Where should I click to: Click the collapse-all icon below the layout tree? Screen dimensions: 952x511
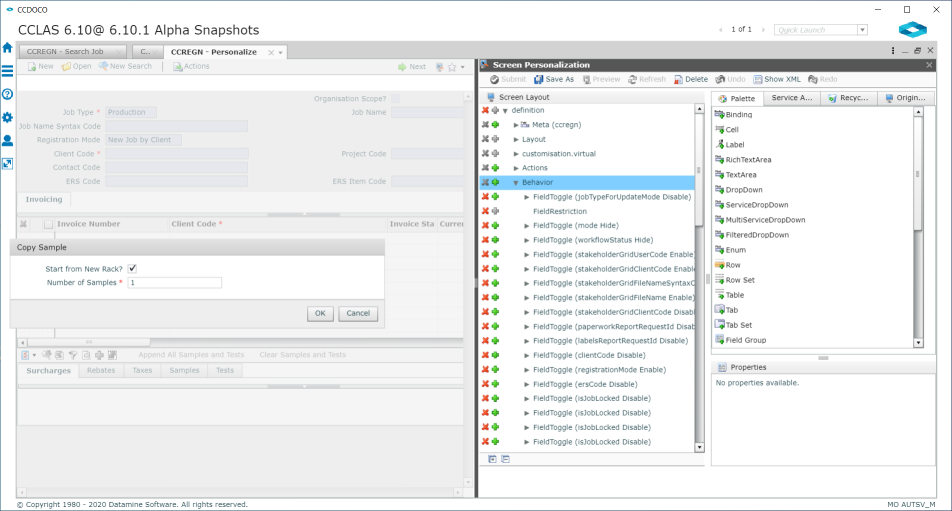506,459
